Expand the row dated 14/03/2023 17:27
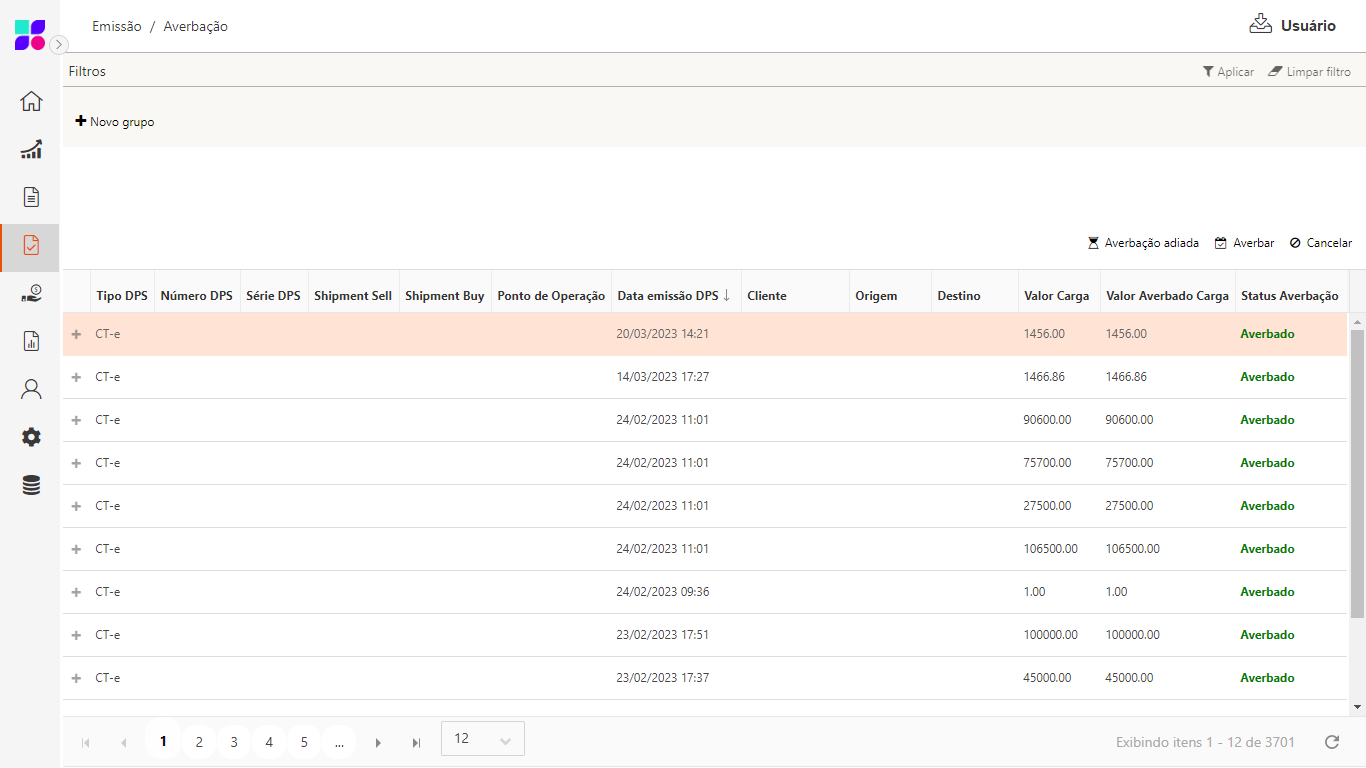The height and width of the screenshot is (768, 1366). pyautogui.click(x=76, y=377)
